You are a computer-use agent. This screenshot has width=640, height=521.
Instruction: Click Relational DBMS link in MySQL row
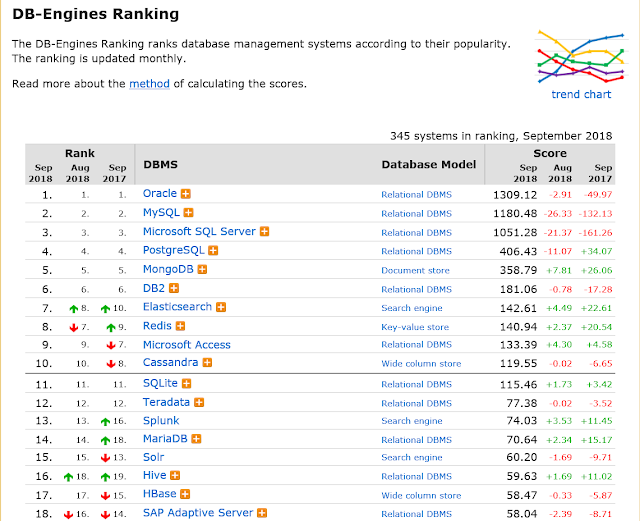(416, 214)
